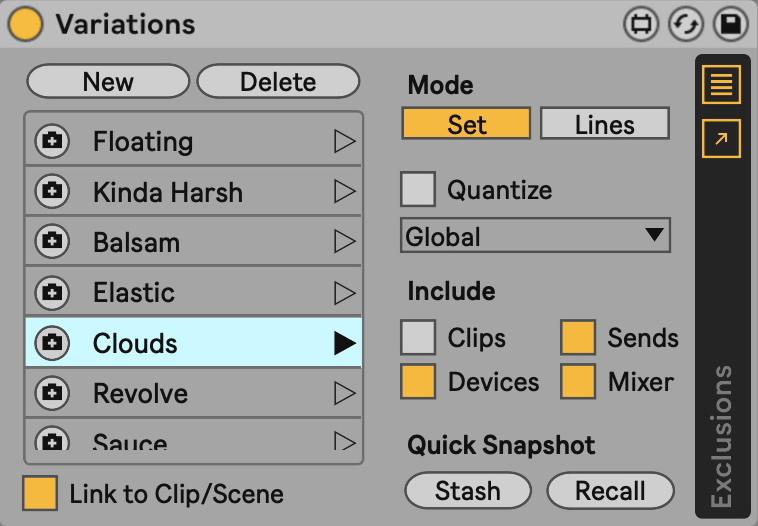758x526 pixels.
Task: Overwrite snapshot for Kinda Harsh via camera icon
Action: (52, 192)
